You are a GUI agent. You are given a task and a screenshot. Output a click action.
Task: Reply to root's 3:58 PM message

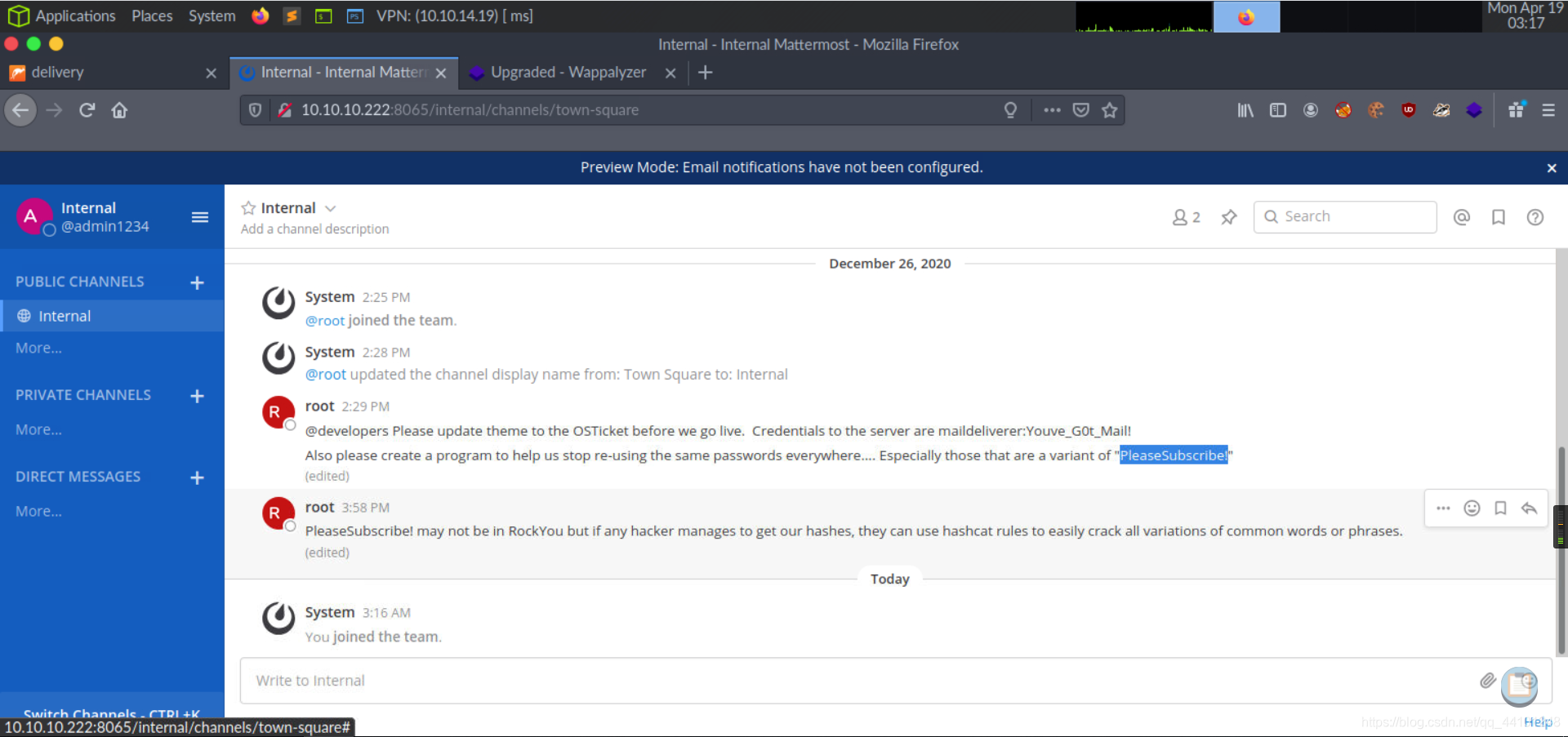click(1529, 508)
